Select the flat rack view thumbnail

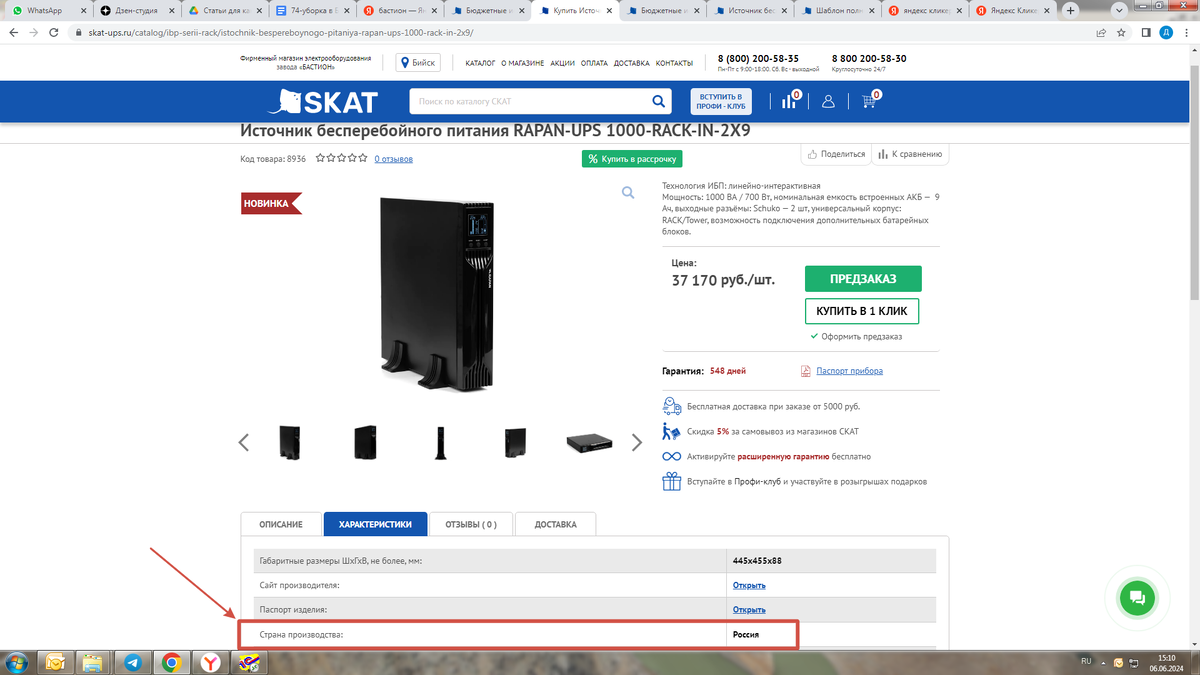589,442
